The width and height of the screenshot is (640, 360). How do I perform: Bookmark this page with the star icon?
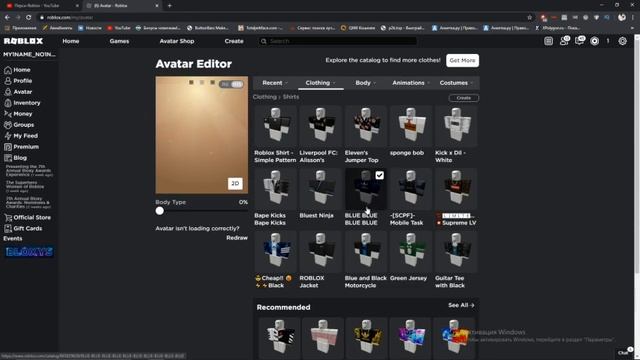pyautogui.click(x=530, y=17)
